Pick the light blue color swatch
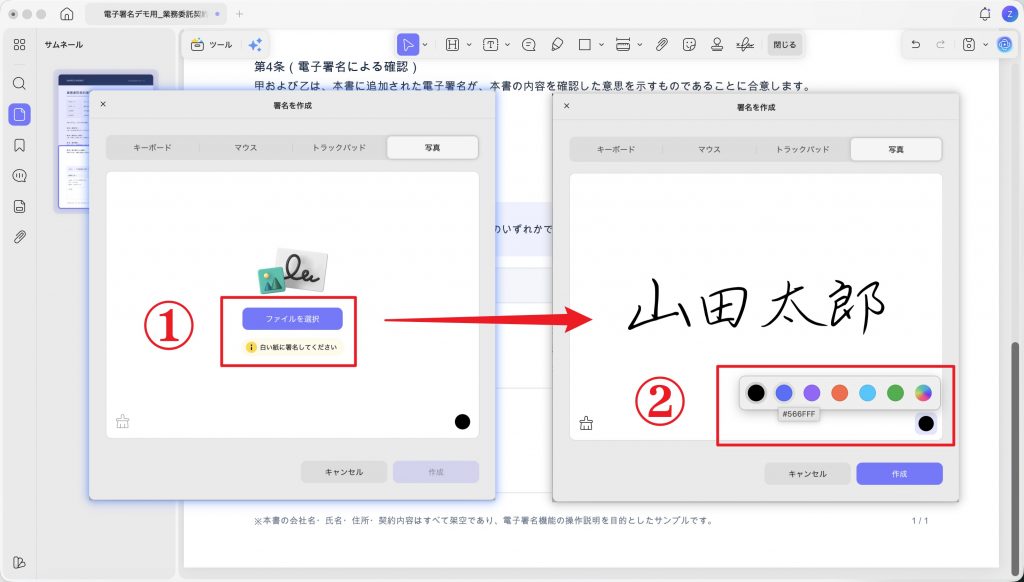The image size is (1024, 582). [867, 393]
